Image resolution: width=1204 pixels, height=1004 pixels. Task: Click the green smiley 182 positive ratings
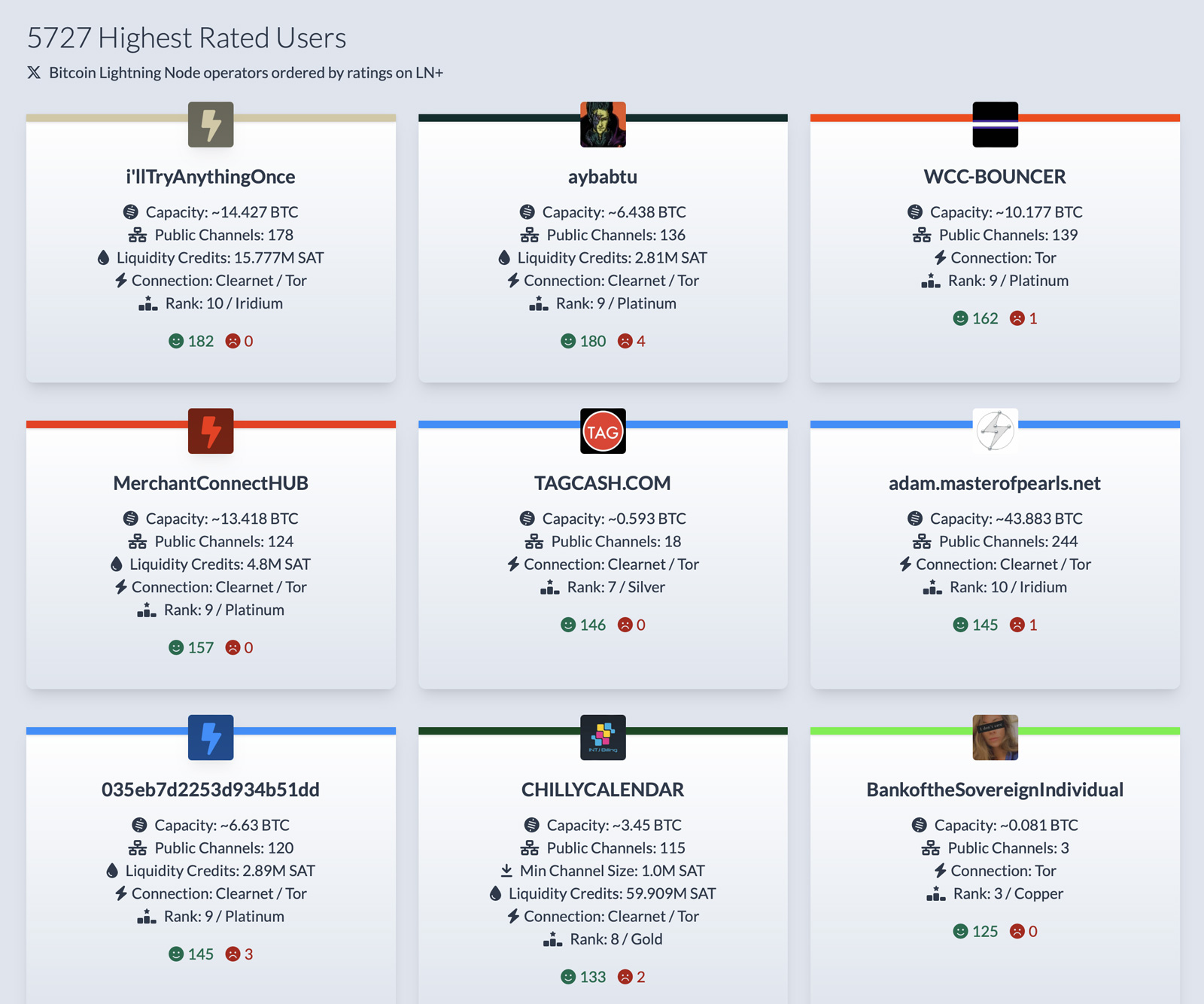(x=191, y=341)
